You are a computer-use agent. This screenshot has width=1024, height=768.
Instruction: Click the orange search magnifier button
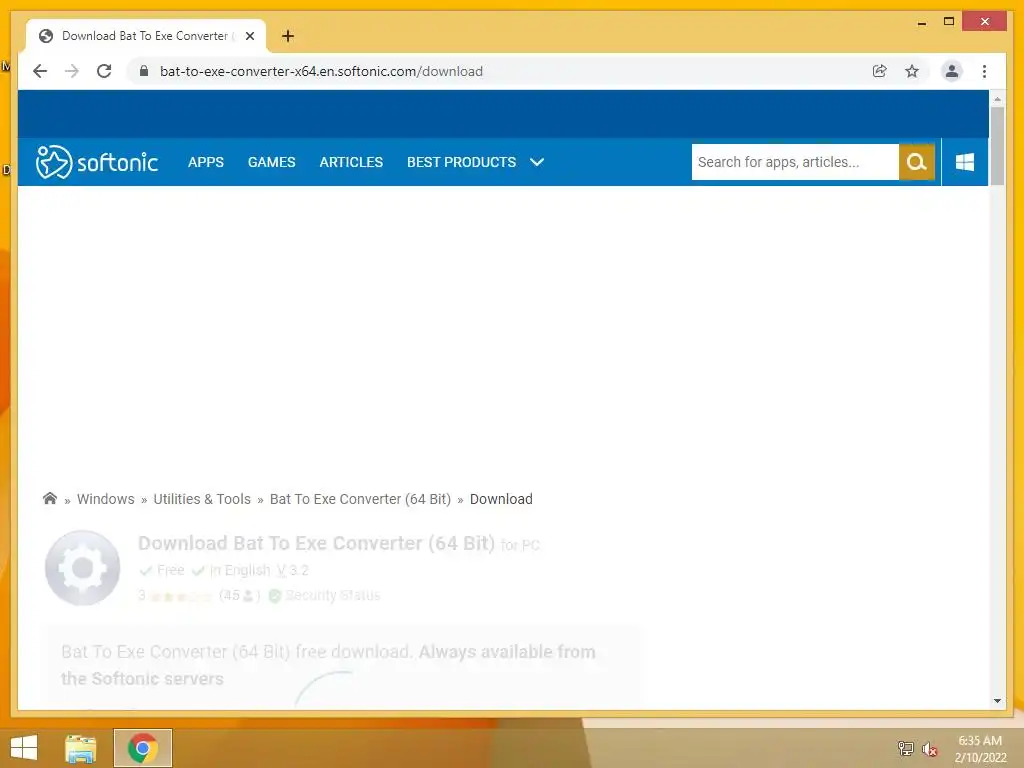point(917,162)
